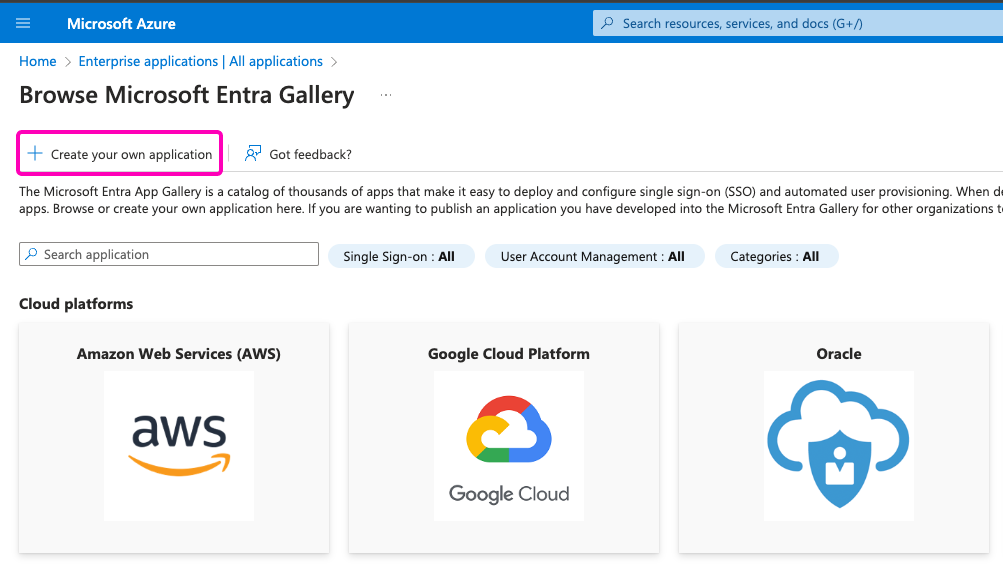Click the Got feedback? button
The image size is (1003, 565).
click(x=310, y=155)
